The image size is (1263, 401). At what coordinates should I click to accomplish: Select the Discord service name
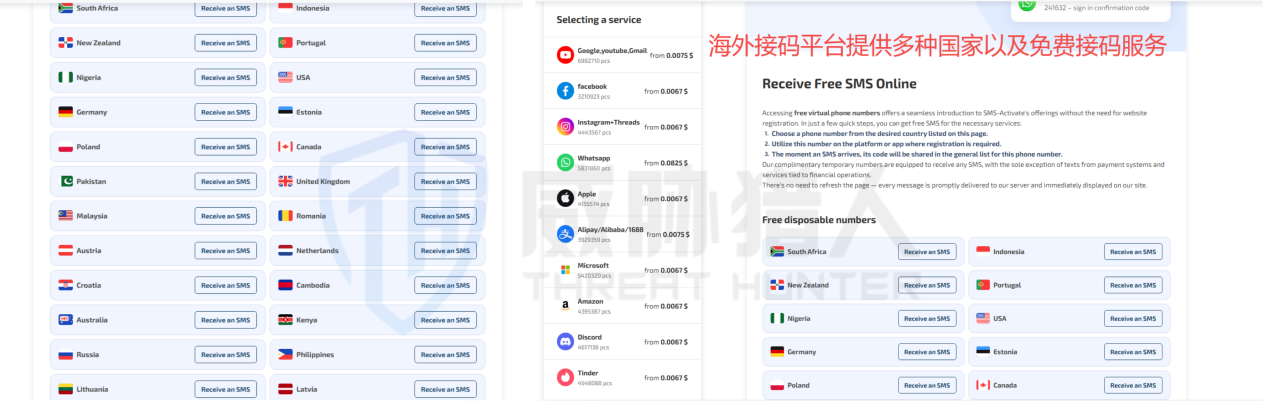coord(591,337)
